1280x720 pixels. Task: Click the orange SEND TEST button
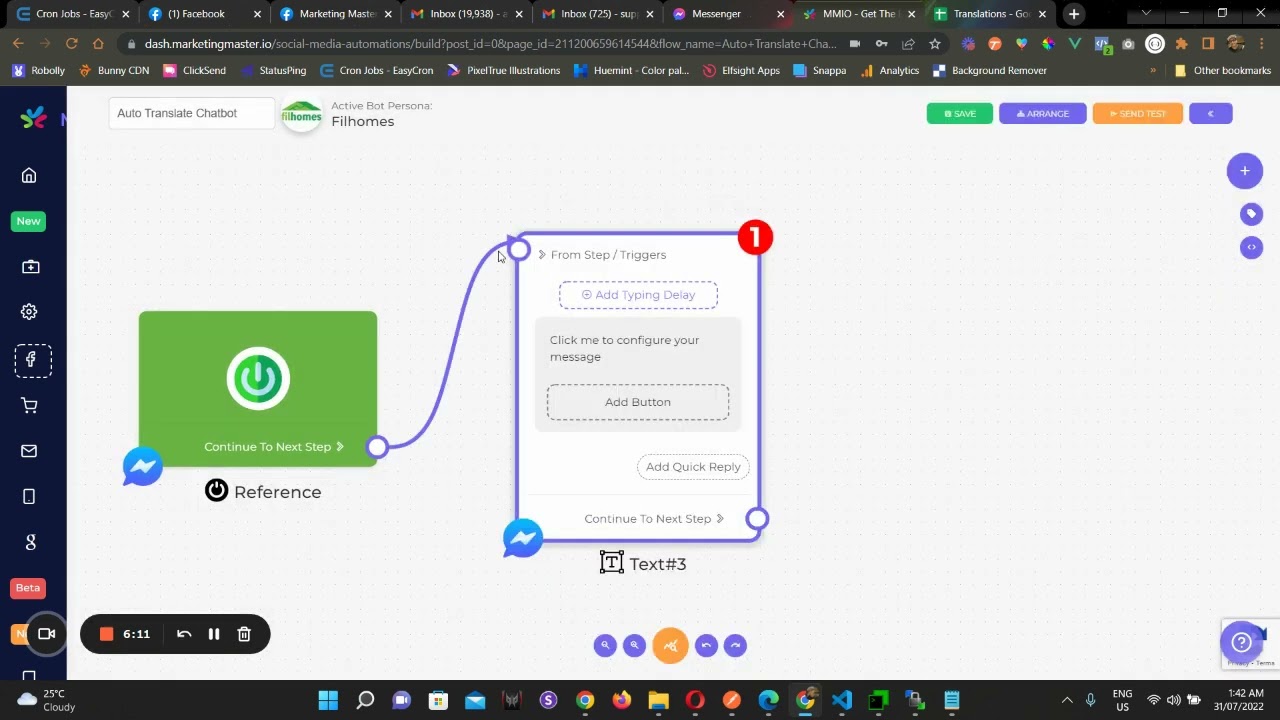click(1137, 114)
